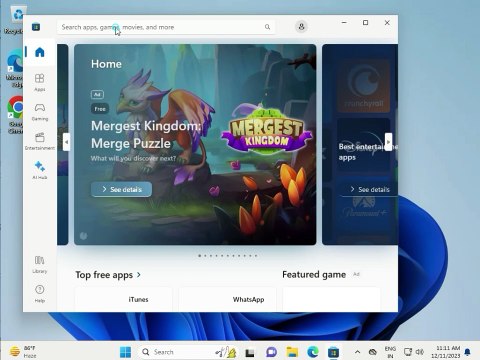Screen dimensions: 480x360
Task: Open the Home tab in Store sidebar
Action: (x=40, y=52)
